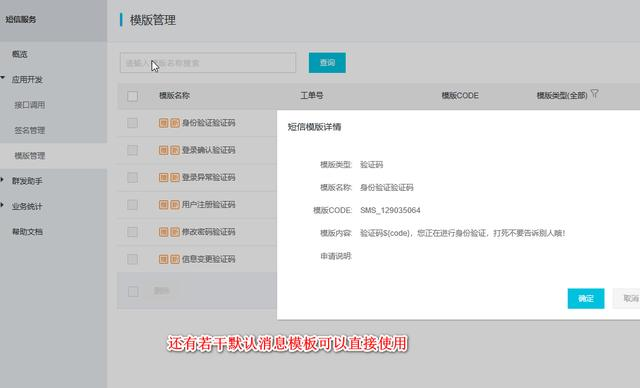Expand the 群发助手 sidebar section arrow
Screen dimensions: 640x388
2,180
